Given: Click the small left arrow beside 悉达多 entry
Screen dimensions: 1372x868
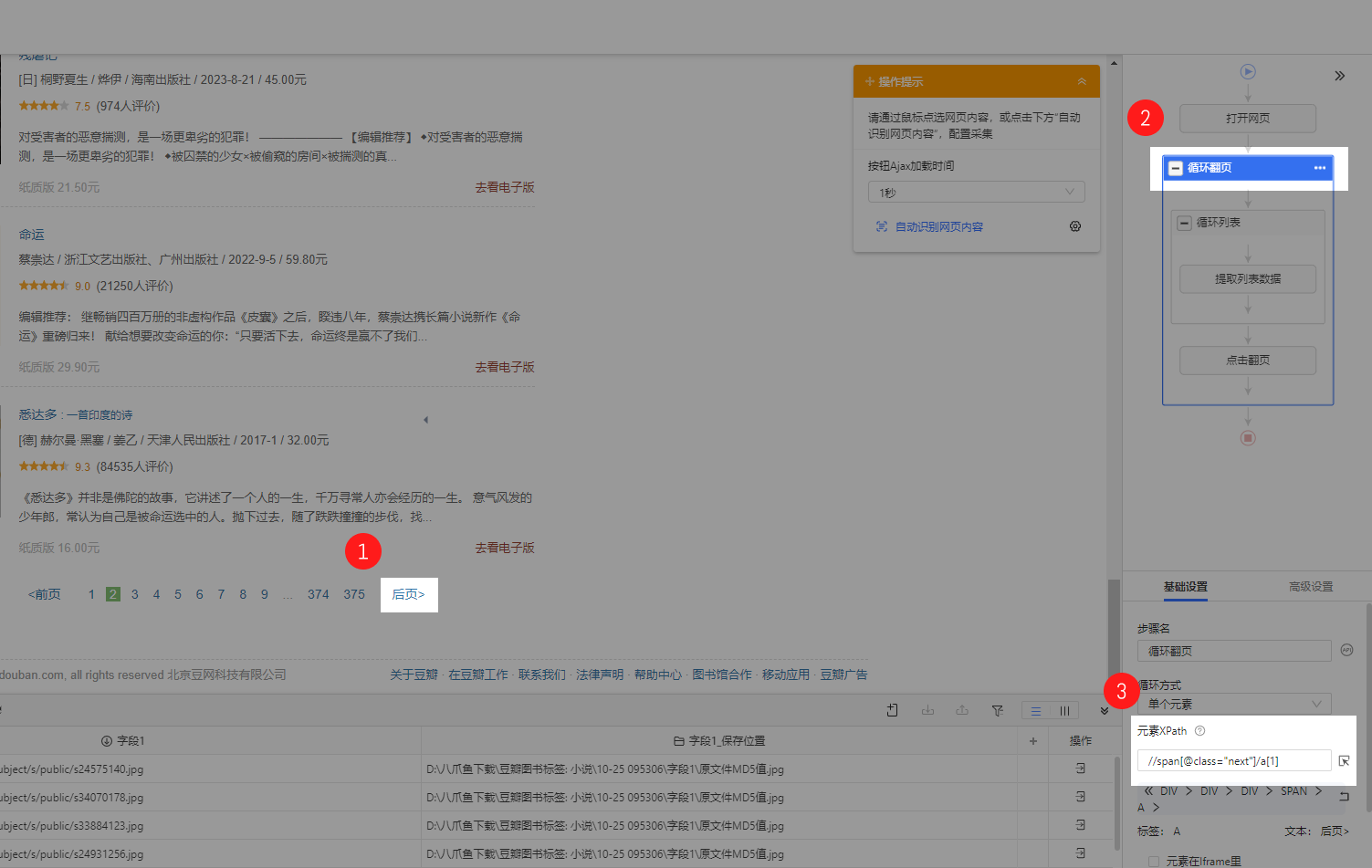Looking at the screenshot, I should tap(425, 420).
